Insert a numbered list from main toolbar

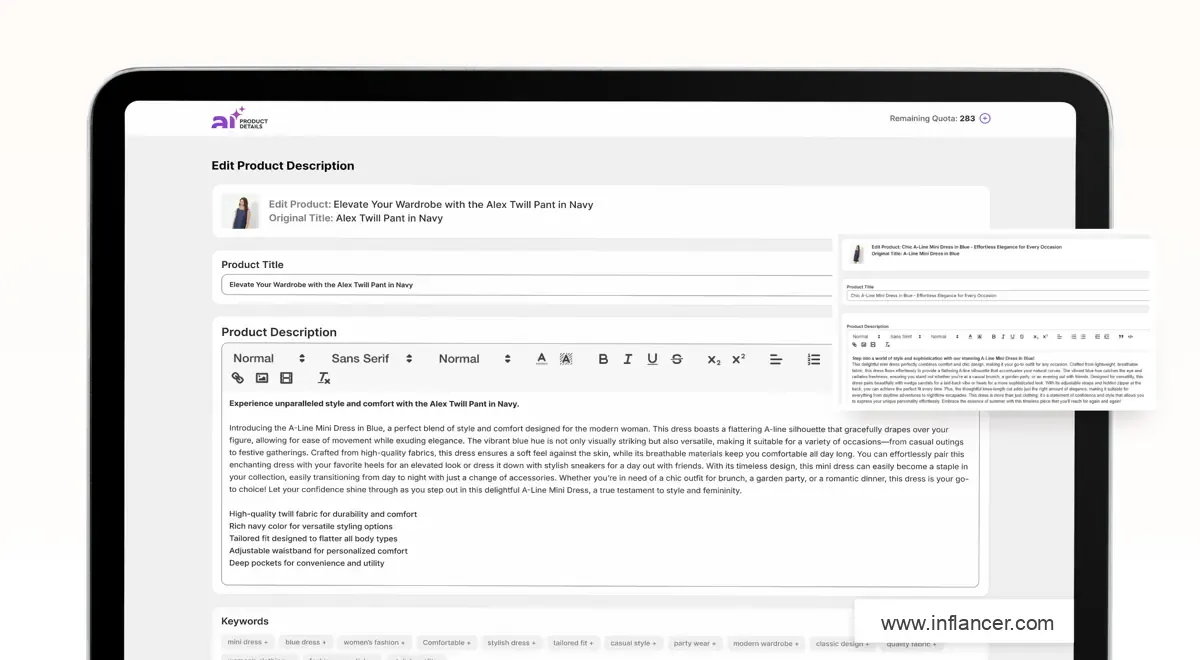[x=814, y=359]
